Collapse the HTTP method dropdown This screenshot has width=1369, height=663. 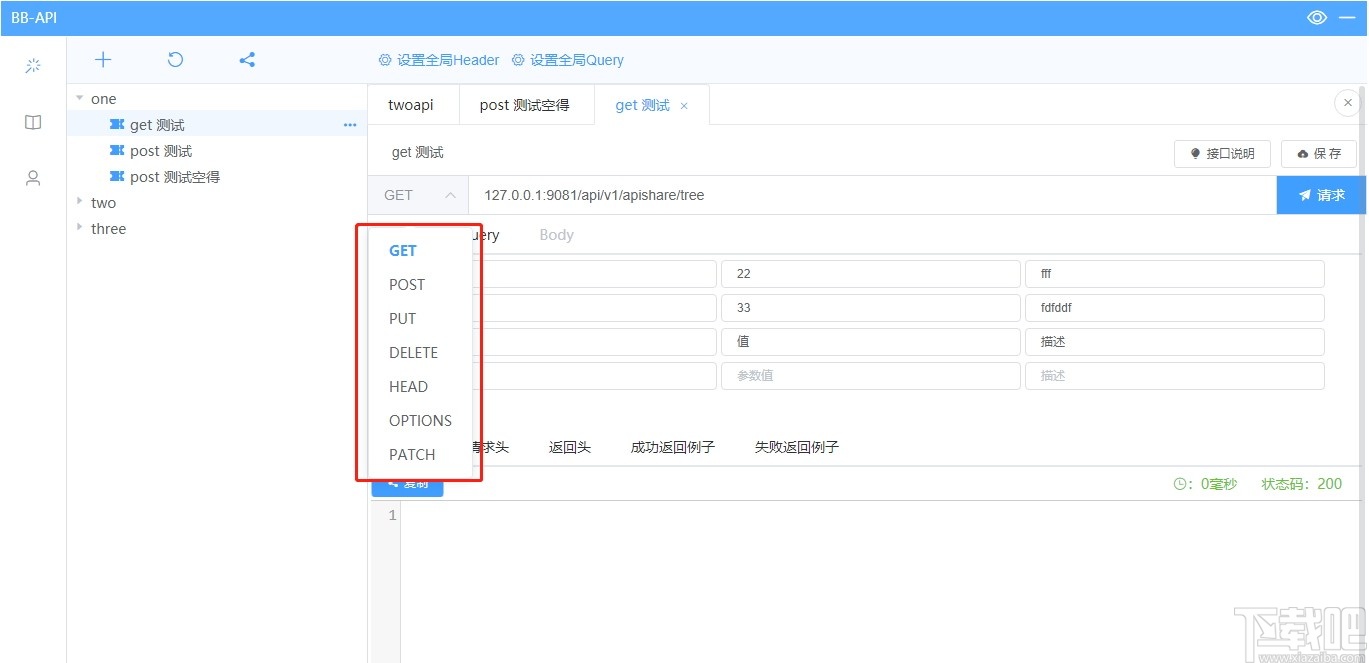point(449,195)
